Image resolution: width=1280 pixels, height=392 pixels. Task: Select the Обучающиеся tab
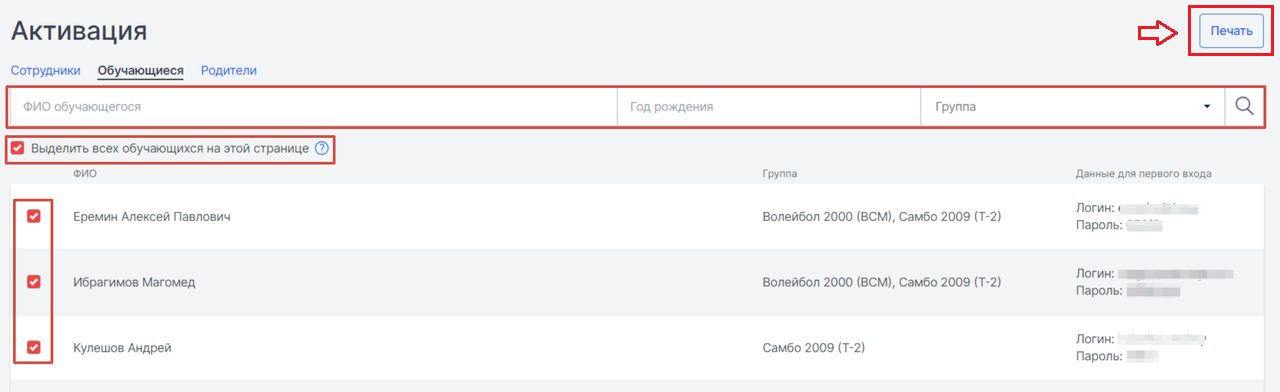point(141,71)
